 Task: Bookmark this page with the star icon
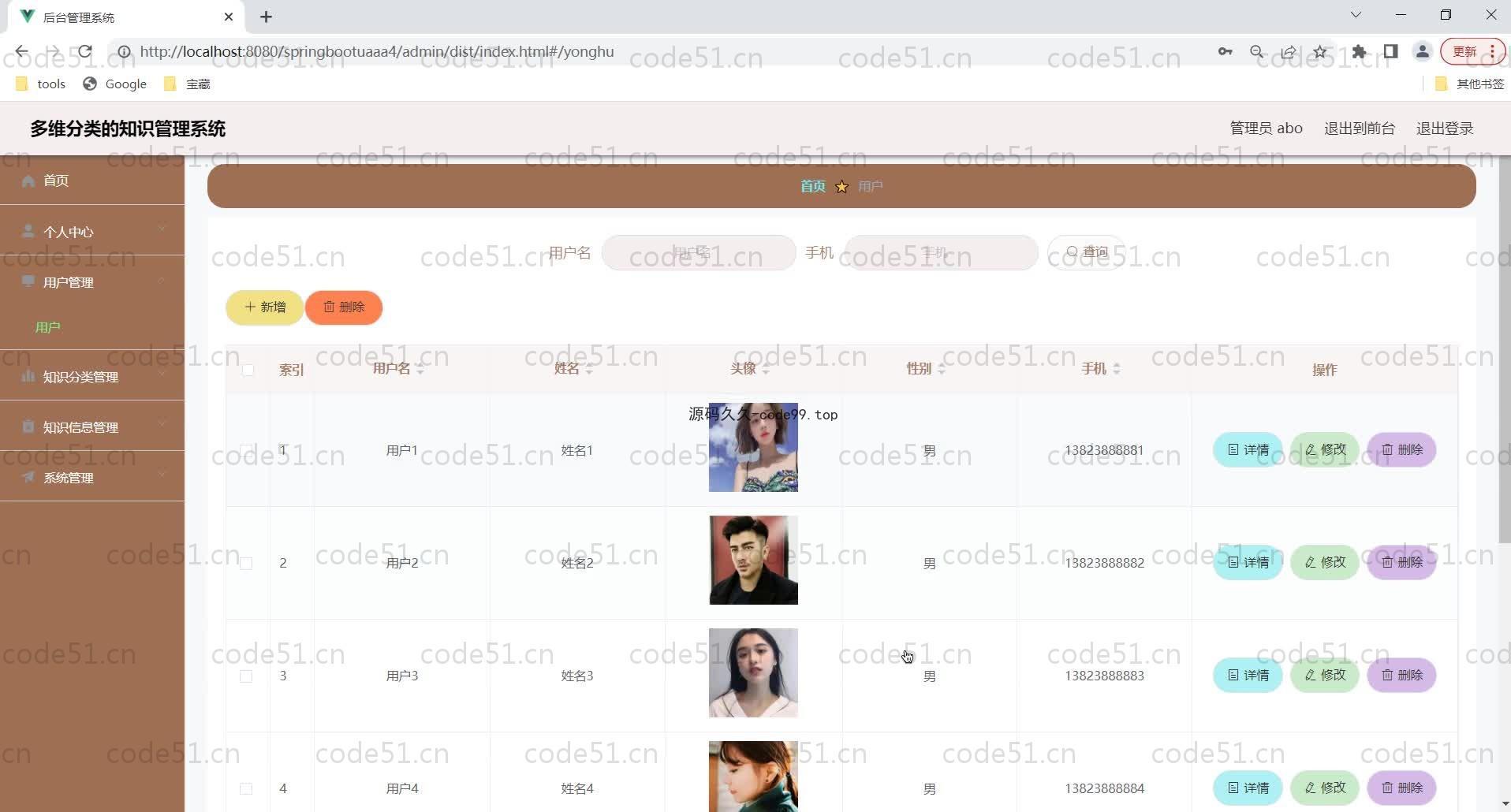1320,52
